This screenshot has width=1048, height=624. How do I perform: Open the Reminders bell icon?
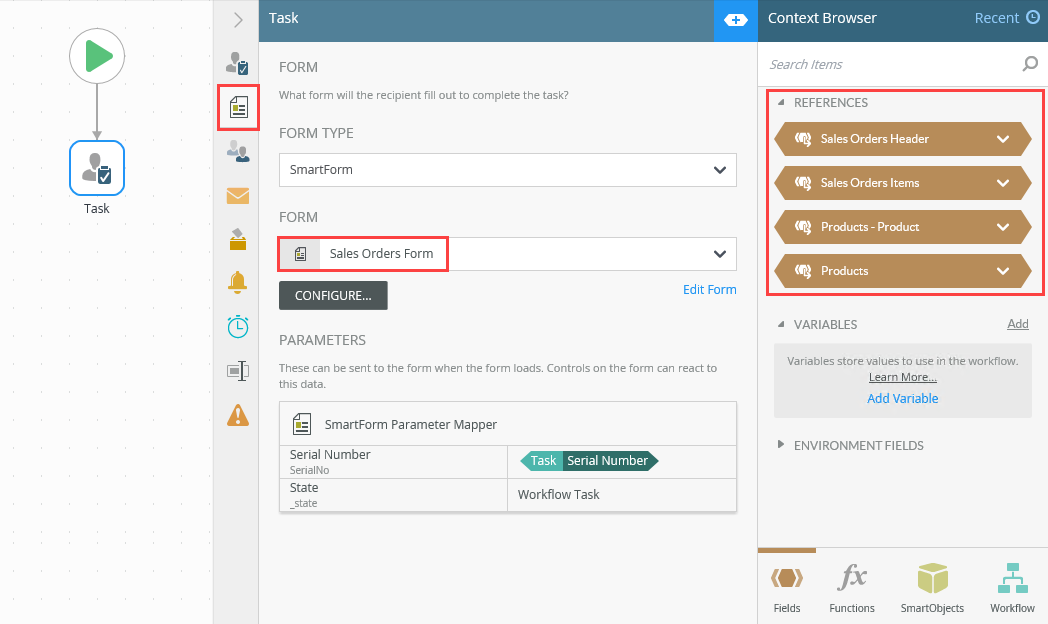[x=238, y=283]
